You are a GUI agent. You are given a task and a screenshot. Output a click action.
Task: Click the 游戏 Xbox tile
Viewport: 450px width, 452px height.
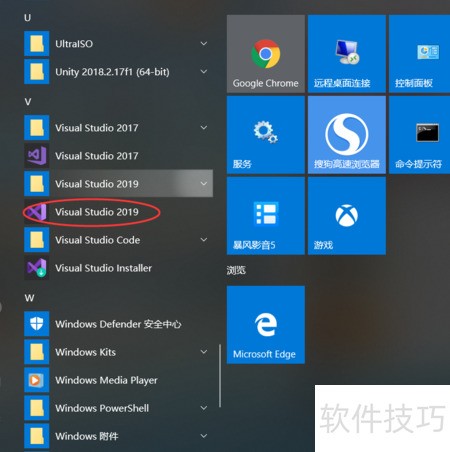pos(347,216)
